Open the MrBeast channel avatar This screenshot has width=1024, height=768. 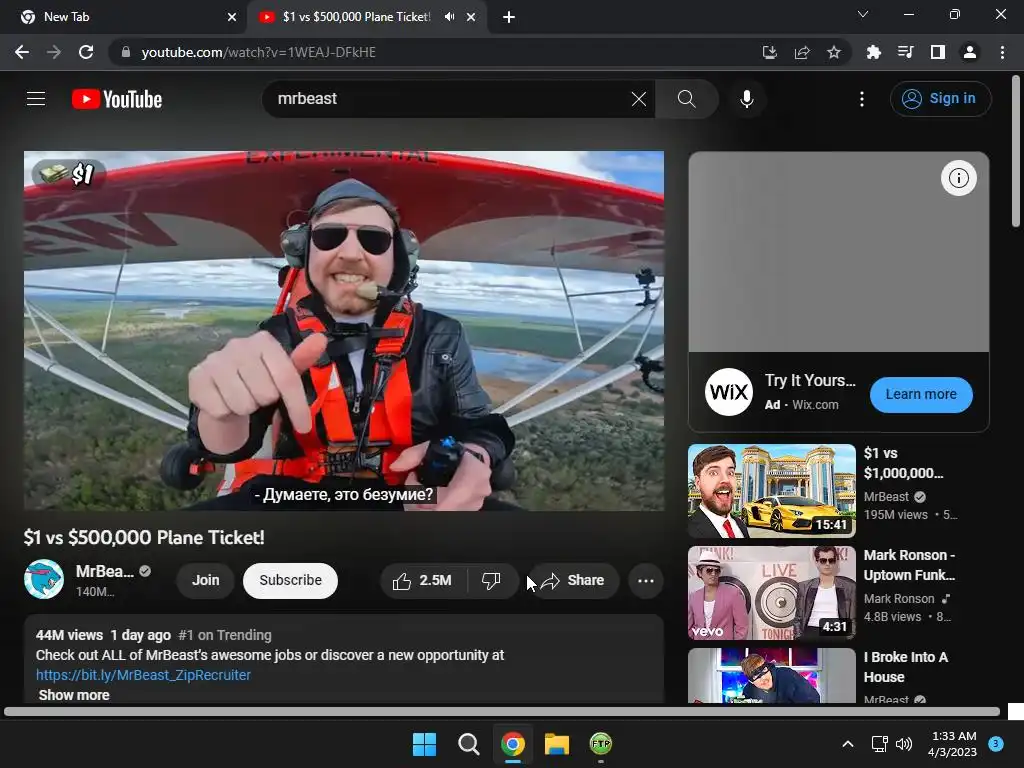point(44,579)
